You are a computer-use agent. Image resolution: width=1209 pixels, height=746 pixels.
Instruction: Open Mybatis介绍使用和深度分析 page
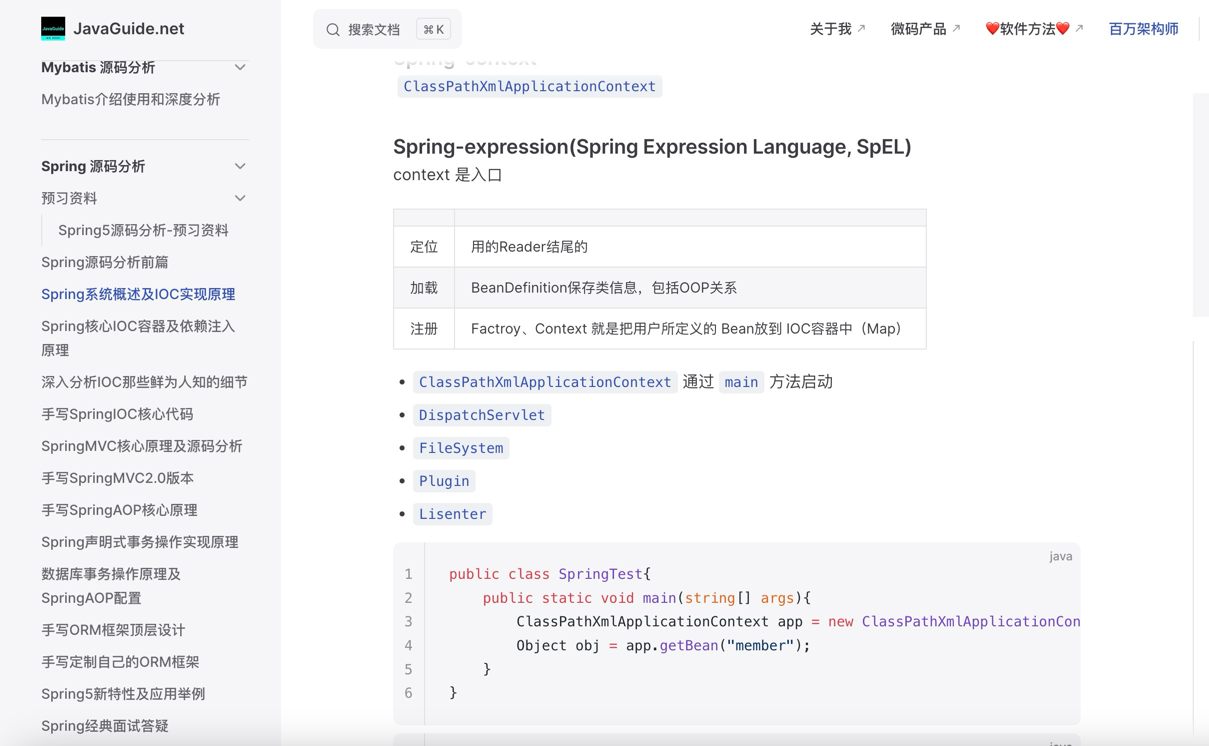130,99
